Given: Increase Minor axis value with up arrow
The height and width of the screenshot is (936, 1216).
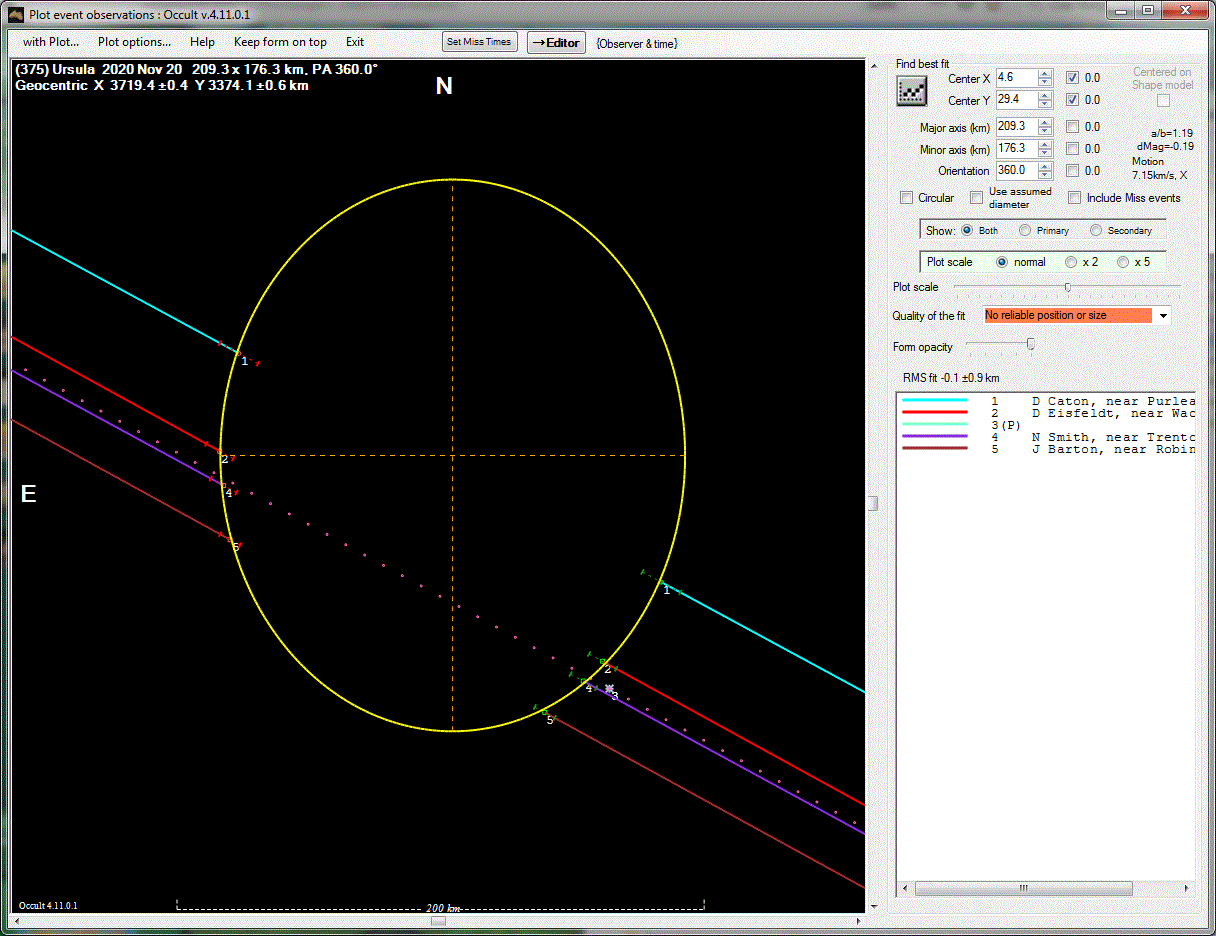Looking at the screenshot, I should (x=1045, y=145).
